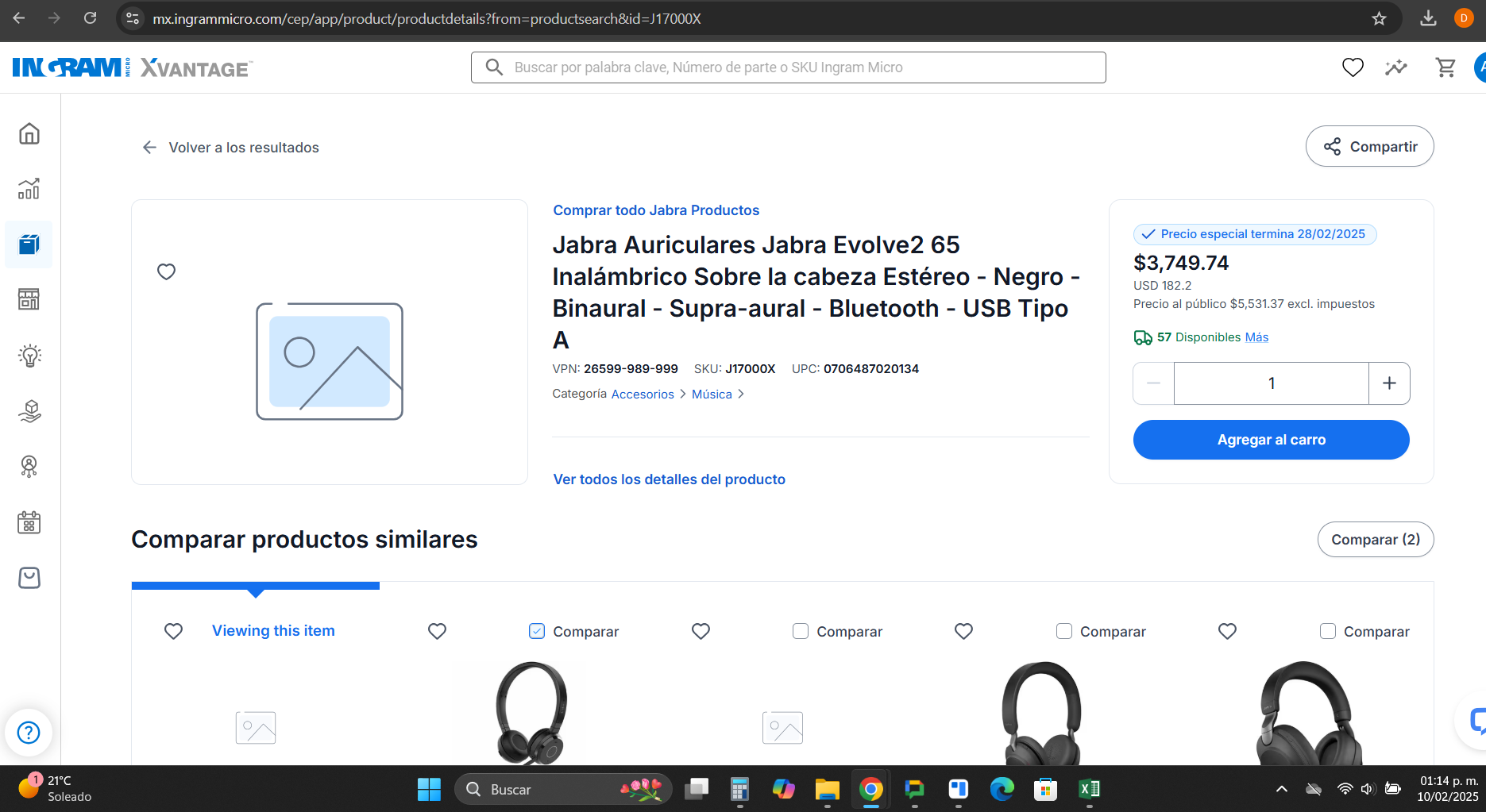The height and width of the screenshot is (812, 1486).
Task: Open the cube layers sidebar icon
Action: coord(29,411)
